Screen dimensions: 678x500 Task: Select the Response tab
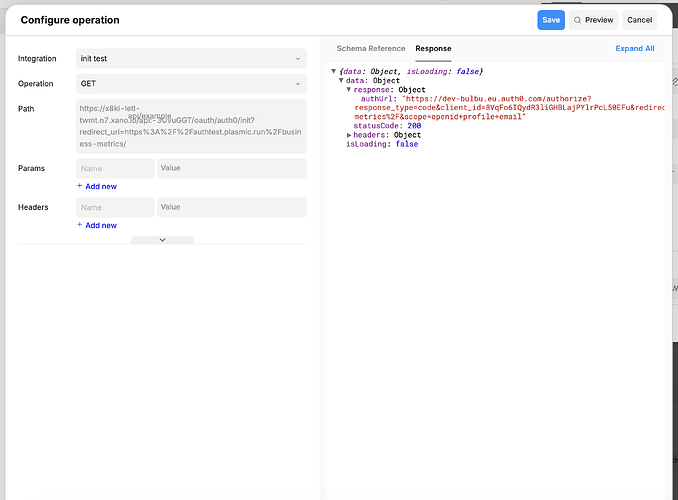point(433,48)
